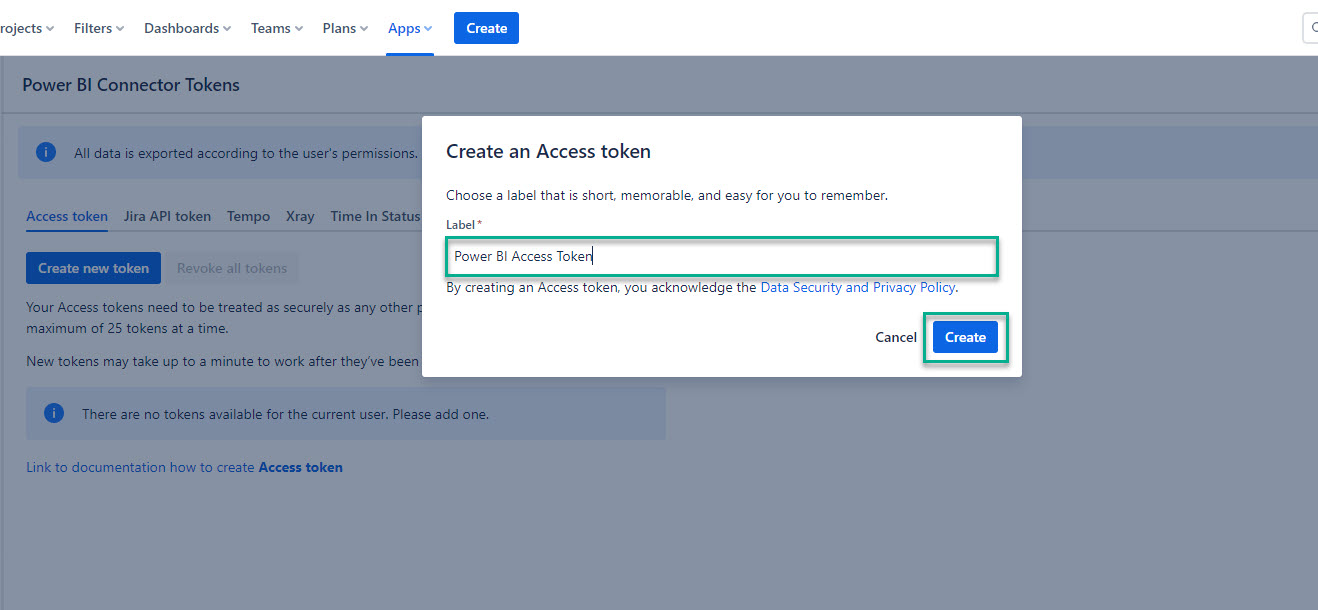Open the Xray tab
Image resolution: width=1318 pixels, height=610 pixels.
tap(300, 216)
